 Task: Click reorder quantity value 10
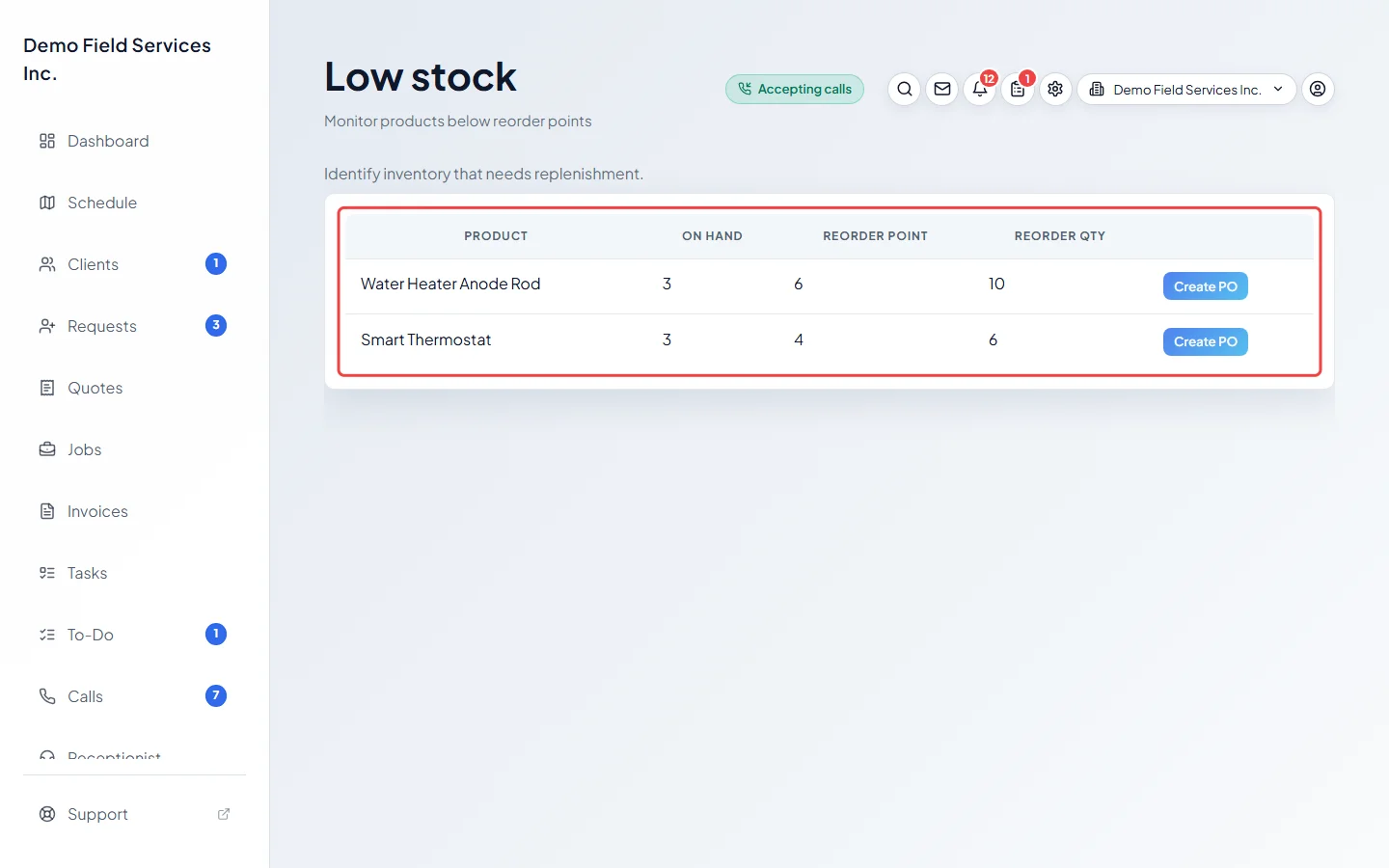(x=996, y=284)
